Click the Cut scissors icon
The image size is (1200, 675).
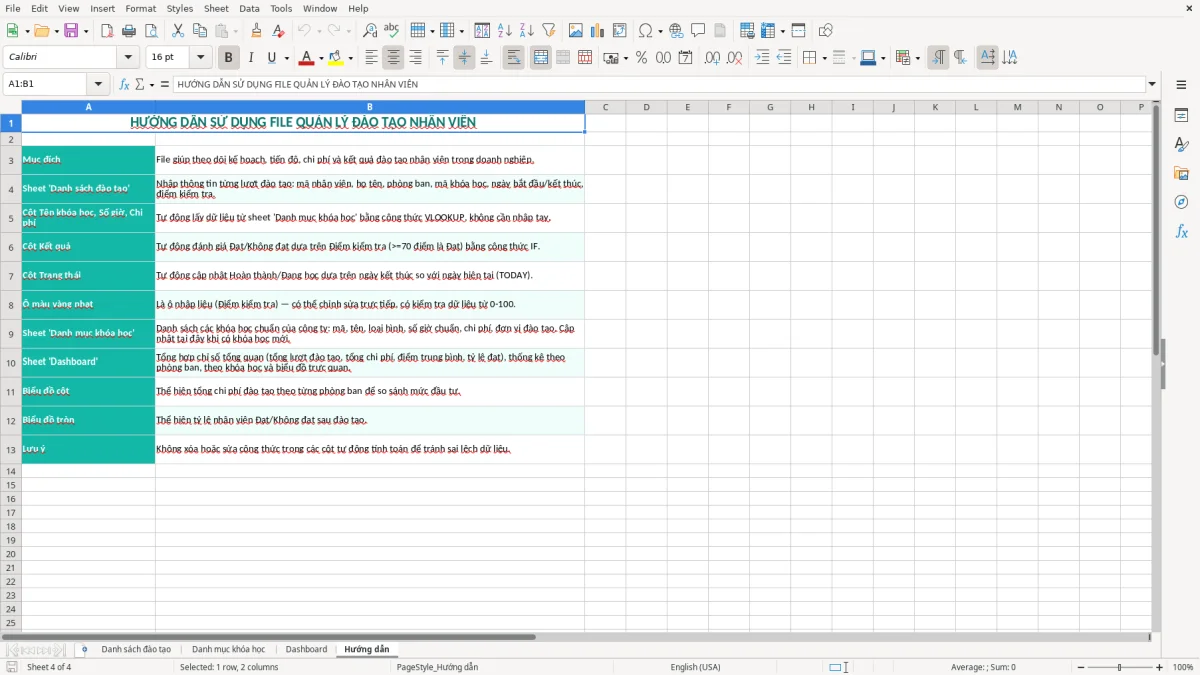(178, 31)
